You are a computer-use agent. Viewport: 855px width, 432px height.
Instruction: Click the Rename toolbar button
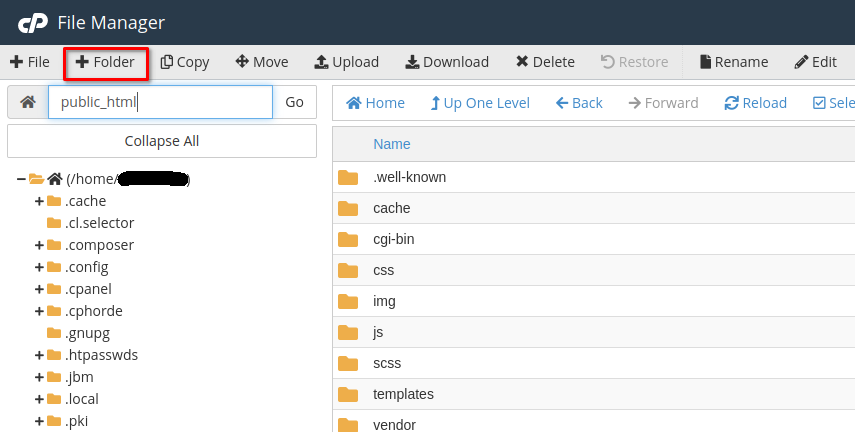click(x=733, y=62)
